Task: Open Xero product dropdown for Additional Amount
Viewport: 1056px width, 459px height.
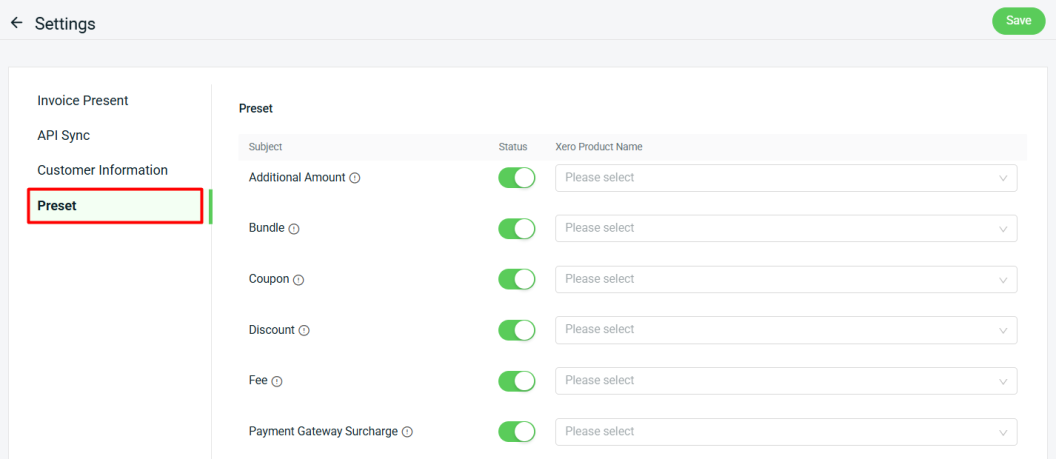Action: point(785,178)
